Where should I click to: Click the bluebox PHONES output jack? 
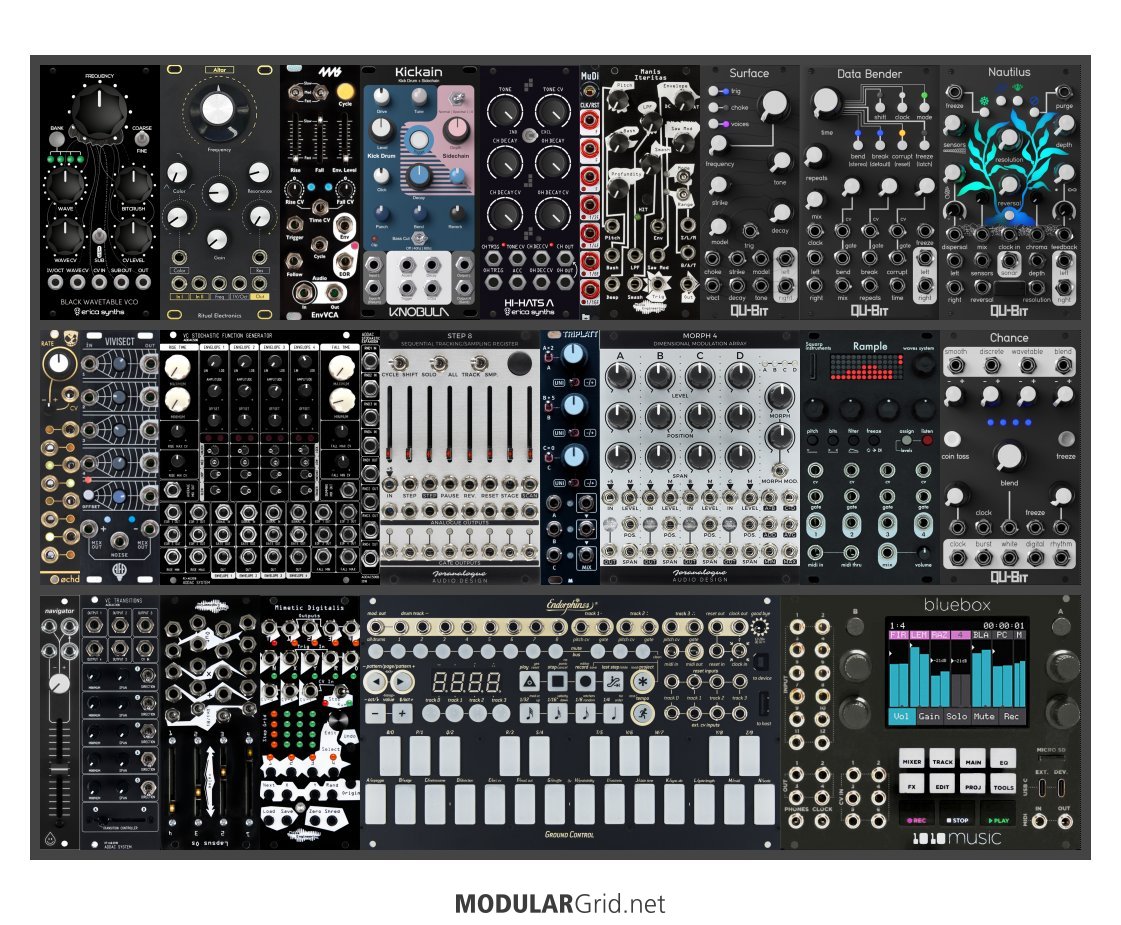pyautogui.click(x=796, y=821)
